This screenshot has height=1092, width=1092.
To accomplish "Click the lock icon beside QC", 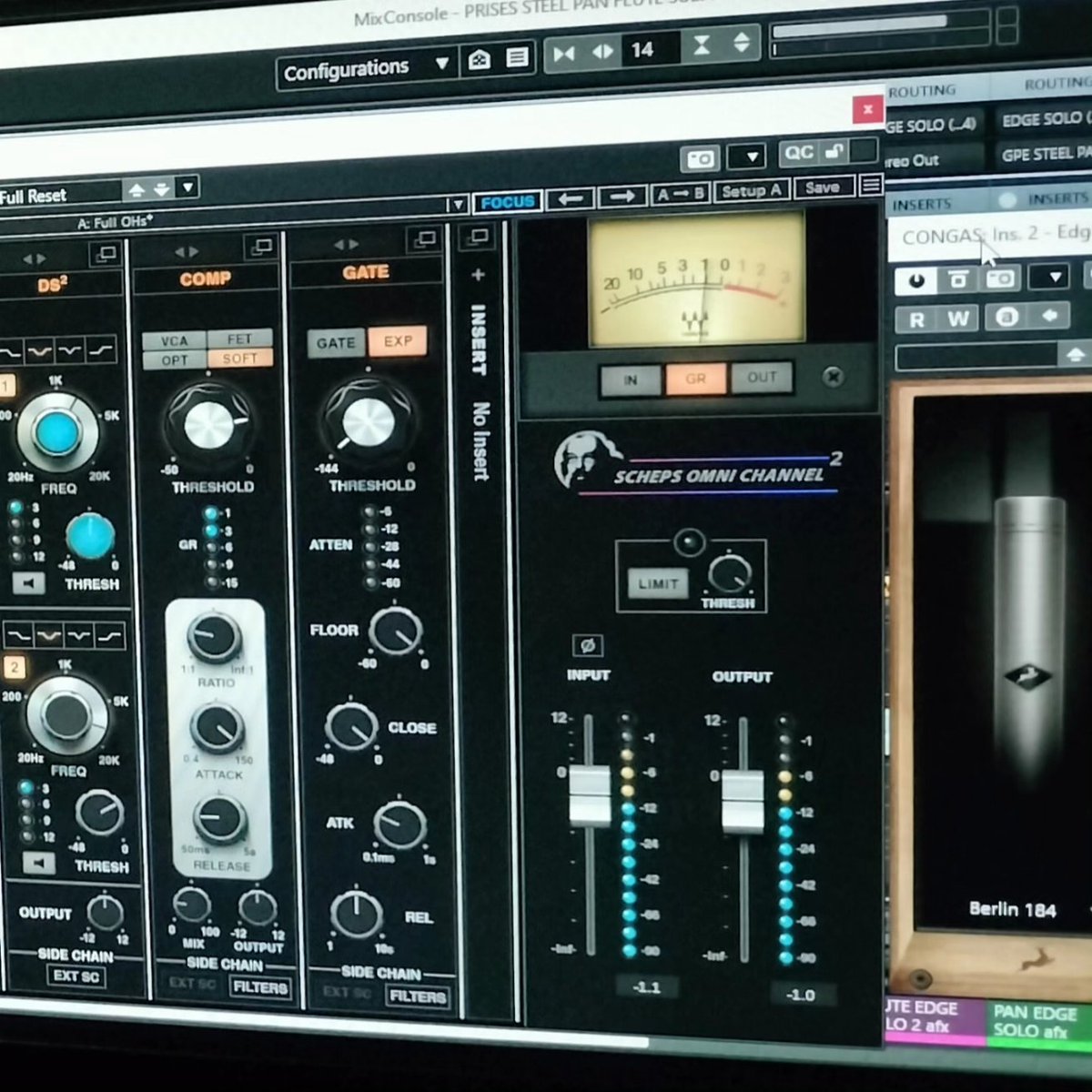I will [834, 151].
